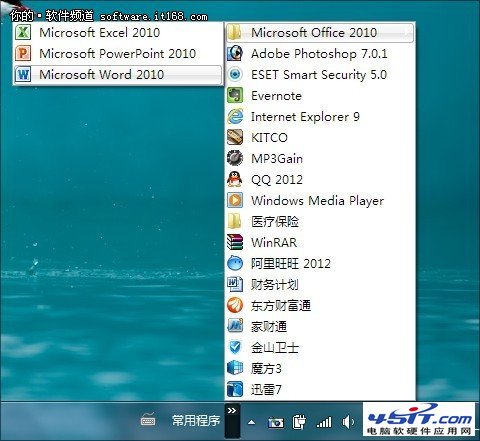This screenshot has height=441, width=480.
Task: Select the KITCO menu entry
Action: (x=320, y=137)
